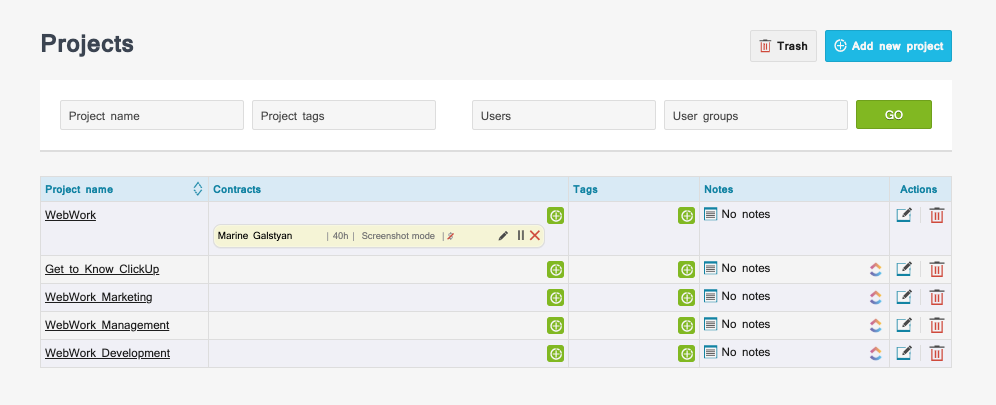Edit the WebWork Management project
Image resolution: width=996 pixels, height=405 pixels.
coord(904,325)
